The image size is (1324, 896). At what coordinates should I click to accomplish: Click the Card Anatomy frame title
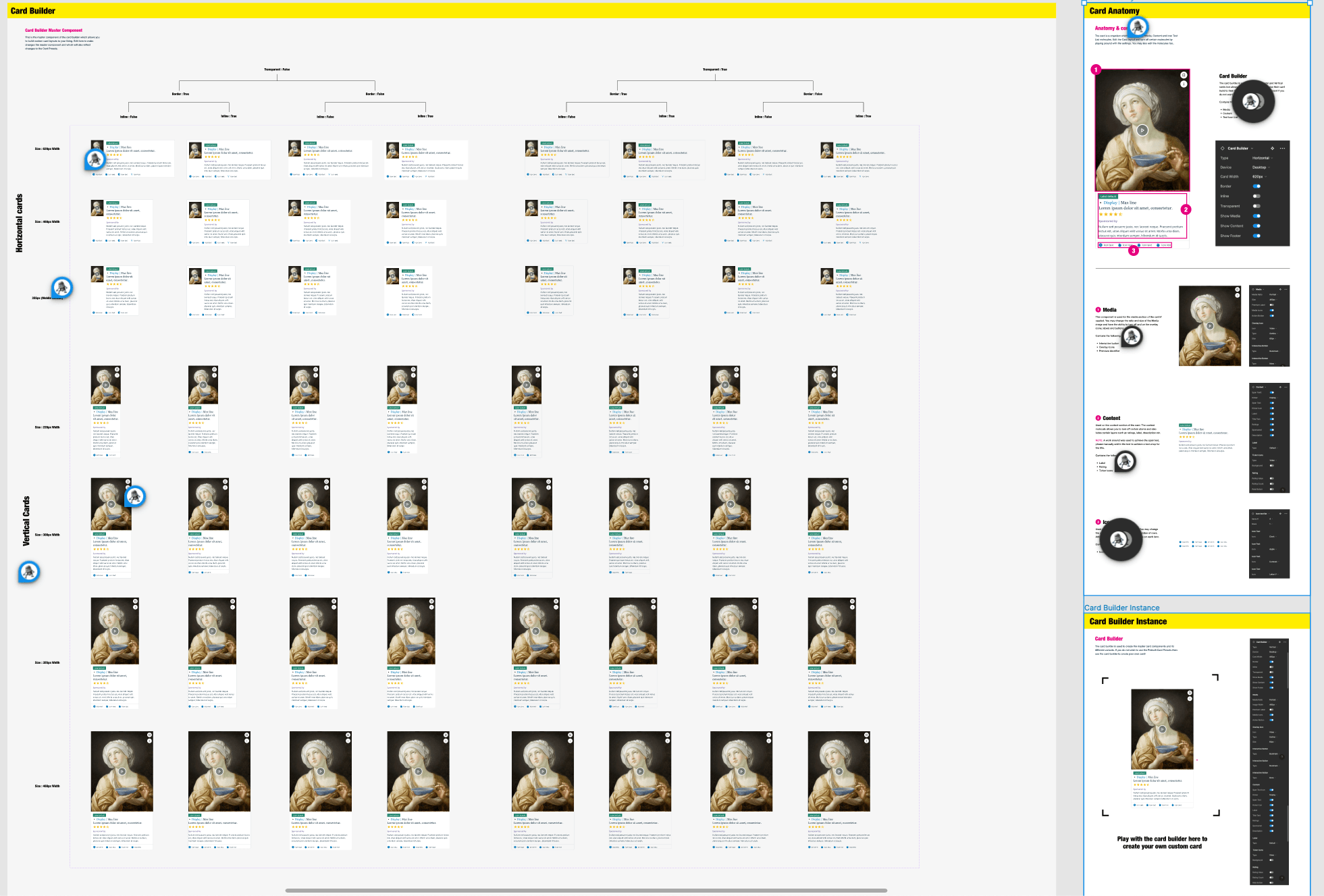click(x=1114, y=11)
